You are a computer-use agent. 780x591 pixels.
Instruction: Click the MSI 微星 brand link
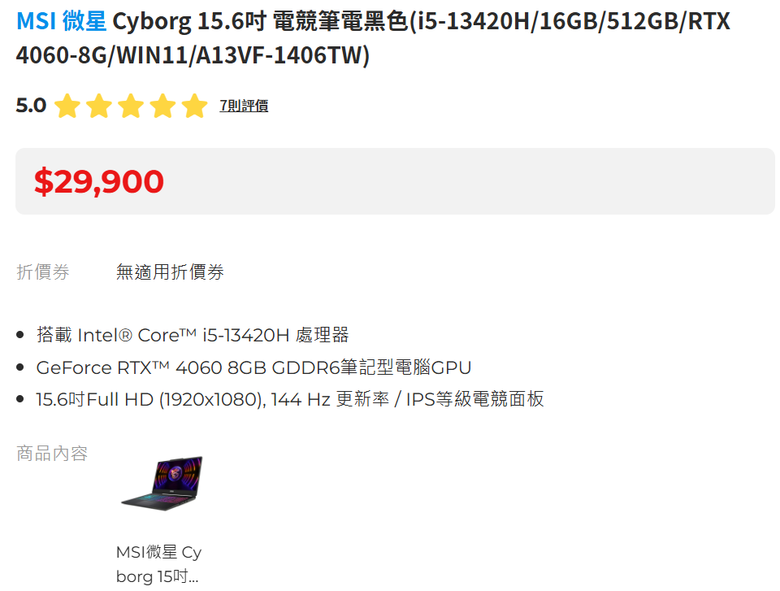pyautogui.click(x=61, y=21)
